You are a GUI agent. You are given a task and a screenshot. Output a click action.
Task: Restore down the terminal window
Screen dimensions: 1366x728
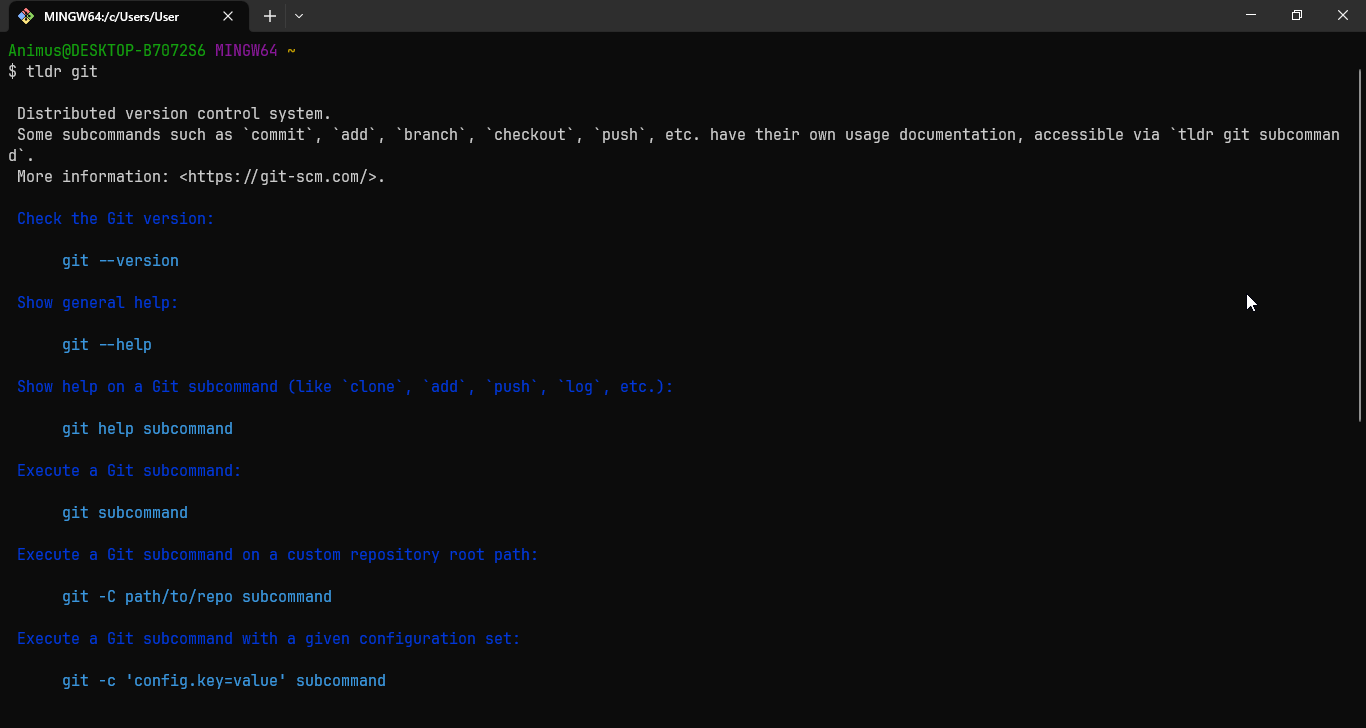click(x=1297, y=15)
